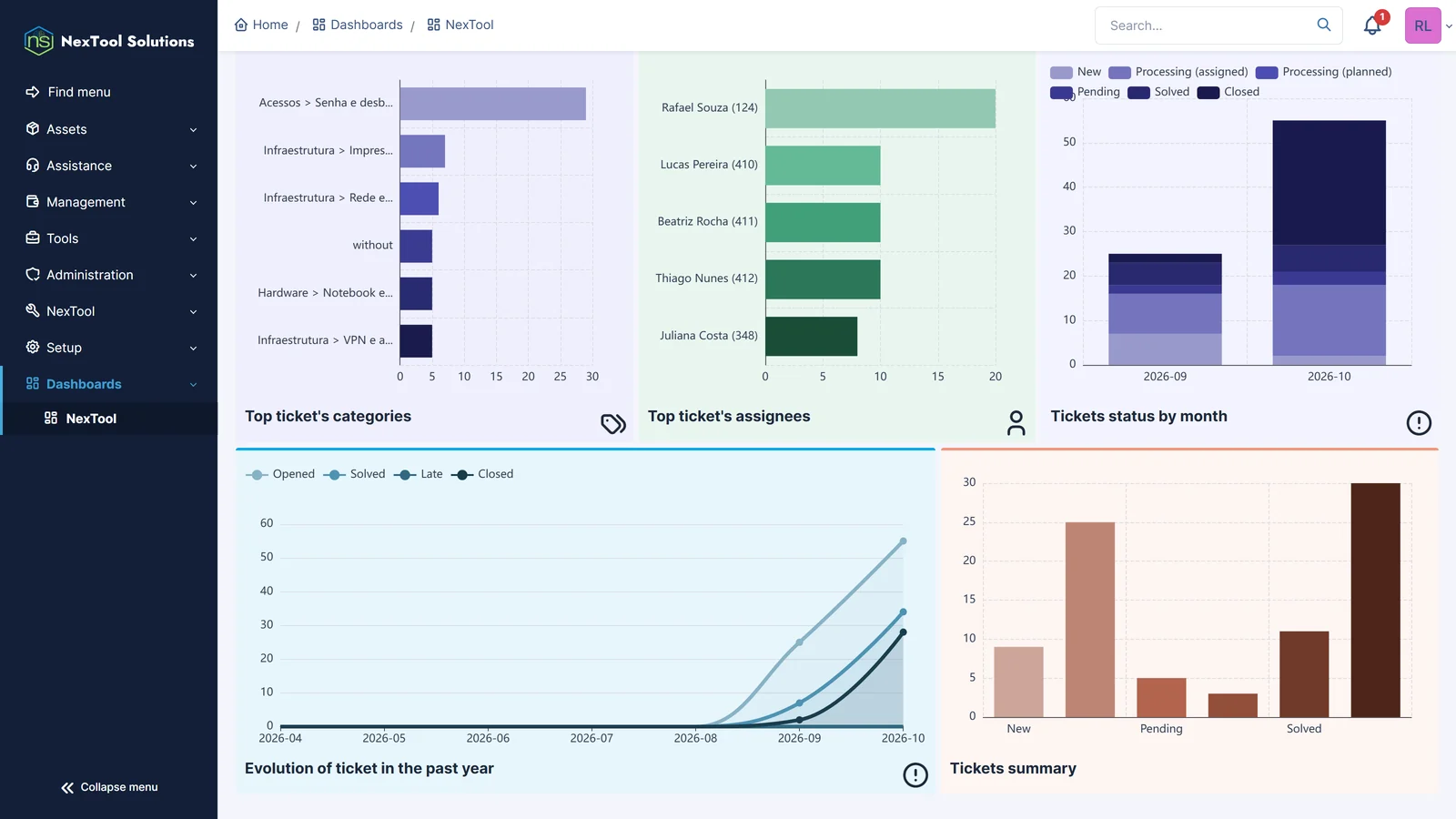Image resolution: width=1456 pixels, height=819 pixels.
Task: Click the NexTool Solutions logo
Action: pos(109,41)
